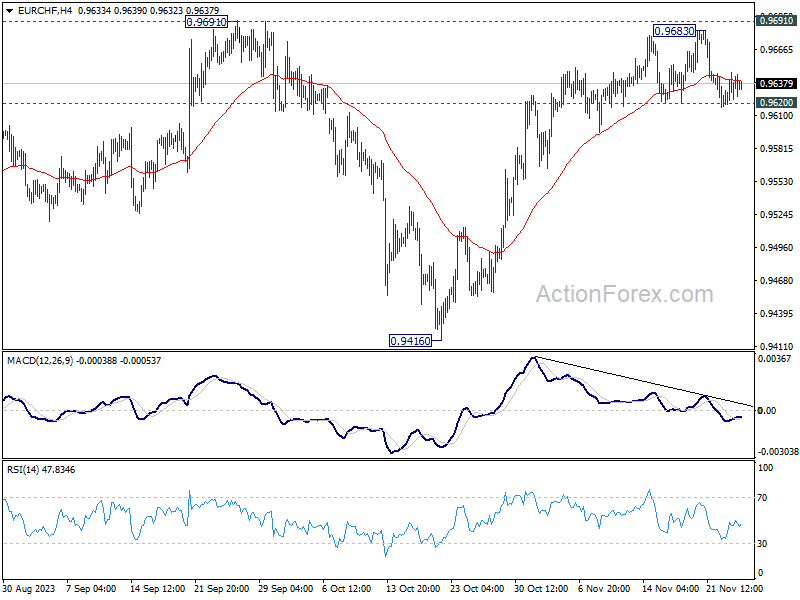Screen dimensions: 800x600
Task: Select the 0.96910 resistance axis tag
Action: coord(776,20)
